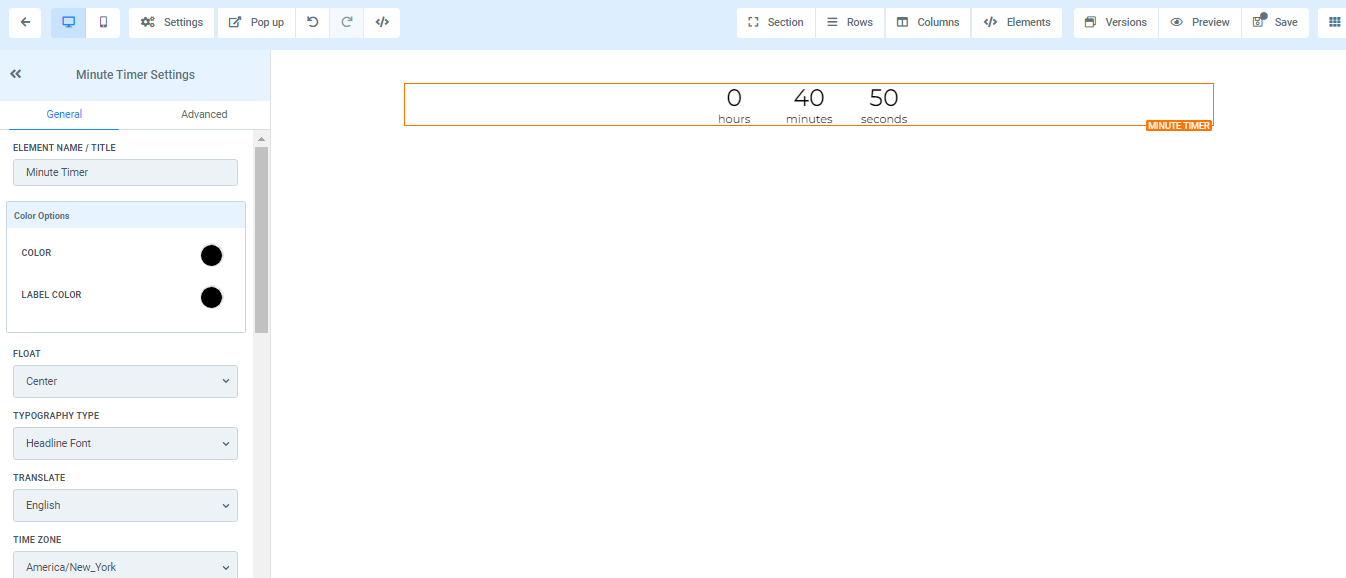Switch to mobile view icon
The width and height of the screenshot is (1346, 578).
[103, 22]
